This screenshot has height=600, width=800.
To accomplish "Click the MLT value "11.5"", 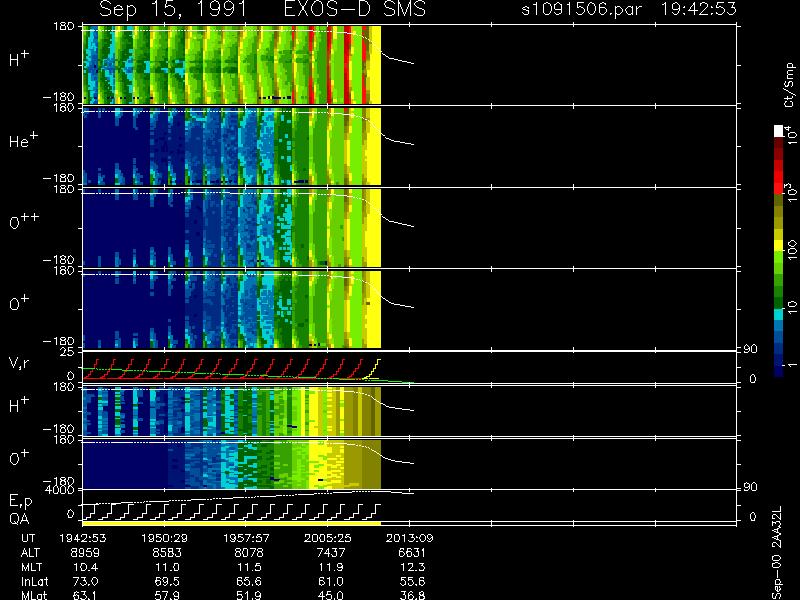I will point(249,567).
